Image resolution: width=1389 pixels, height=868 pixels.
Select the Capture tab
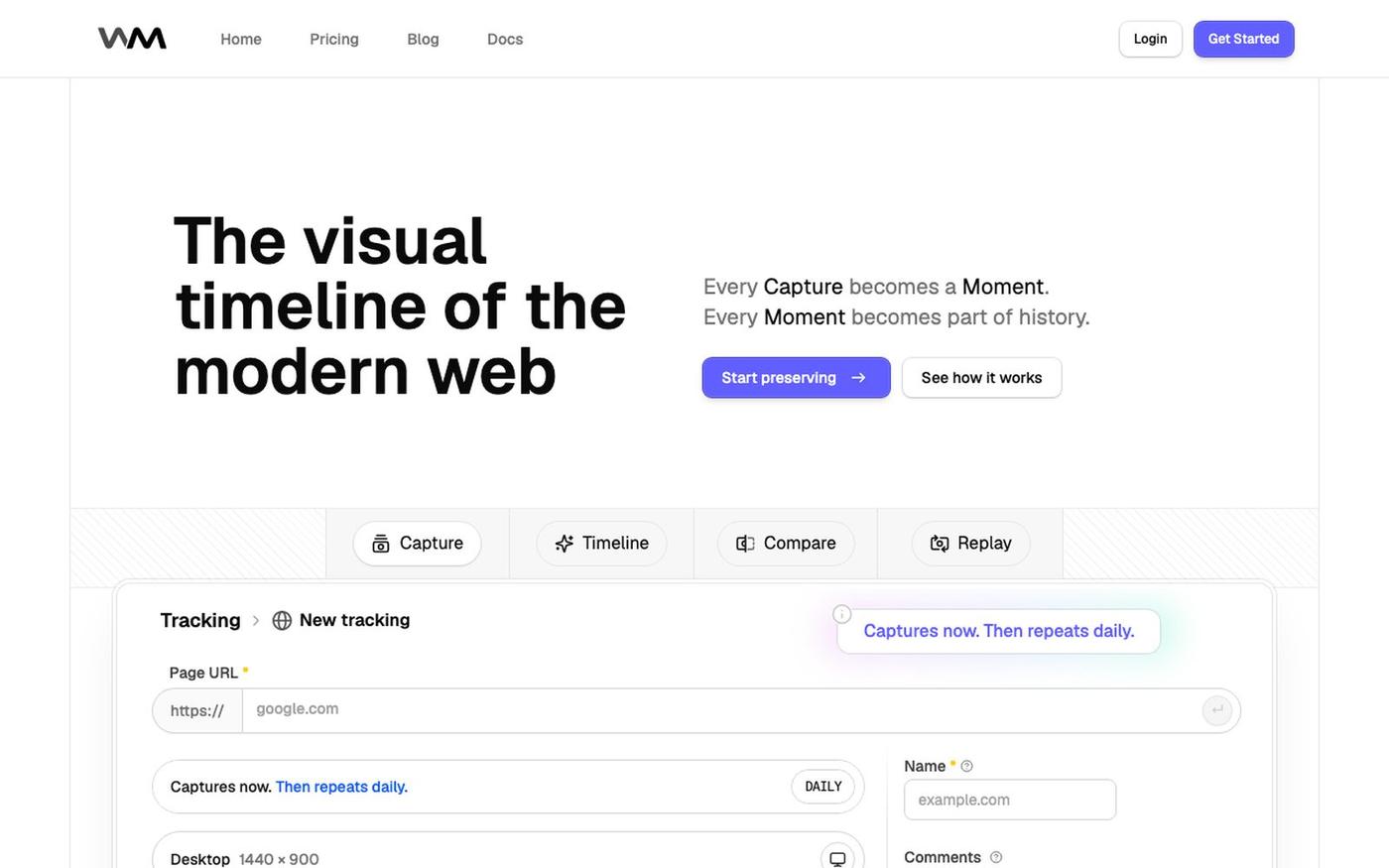coord(417,544)
